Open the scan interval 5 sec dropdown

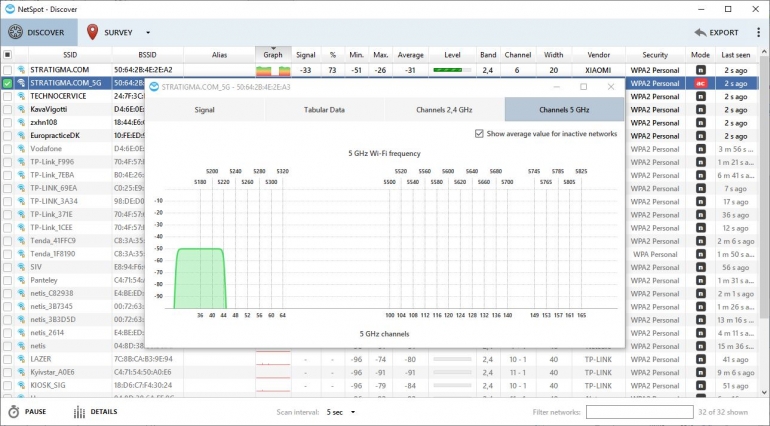coord(341,412)
